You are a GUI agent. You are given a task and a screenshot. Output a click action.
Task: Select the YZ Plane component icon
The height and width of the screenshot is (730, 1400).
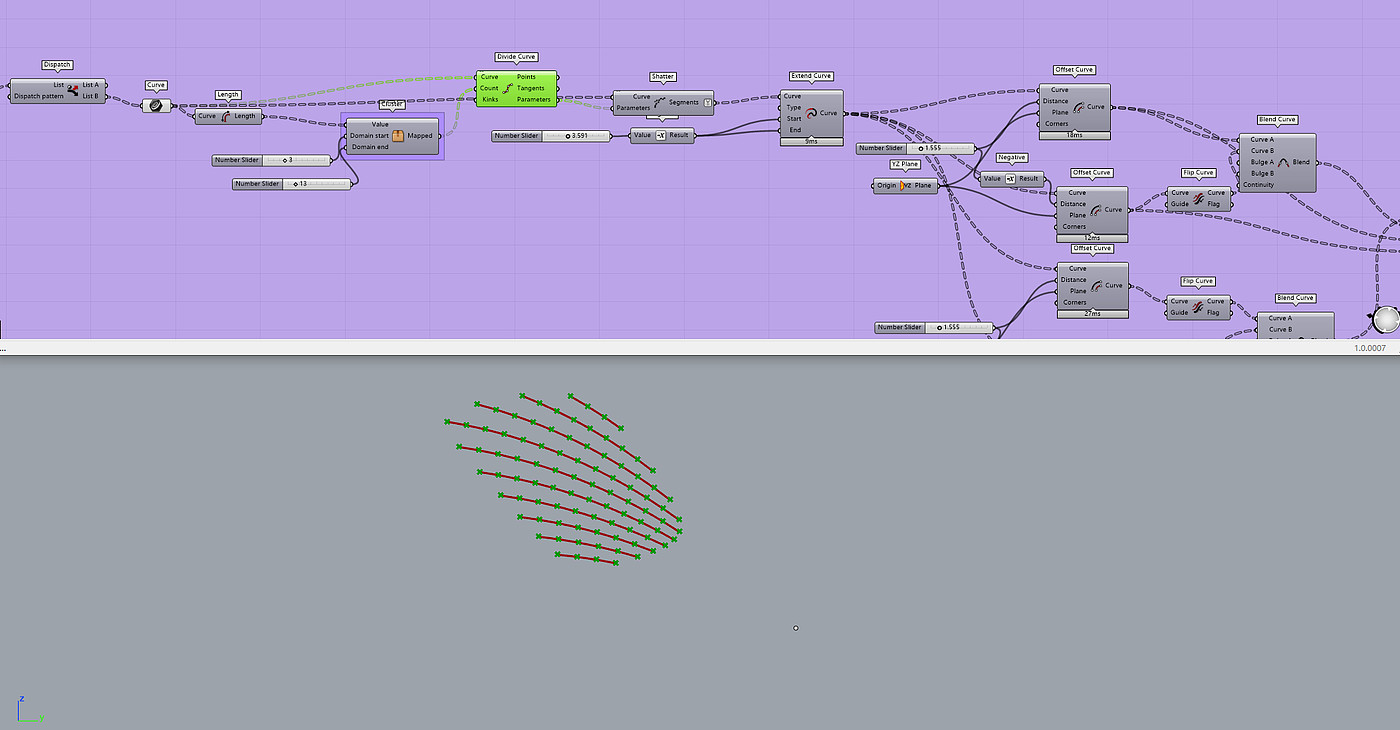click(x=906, y=185)
